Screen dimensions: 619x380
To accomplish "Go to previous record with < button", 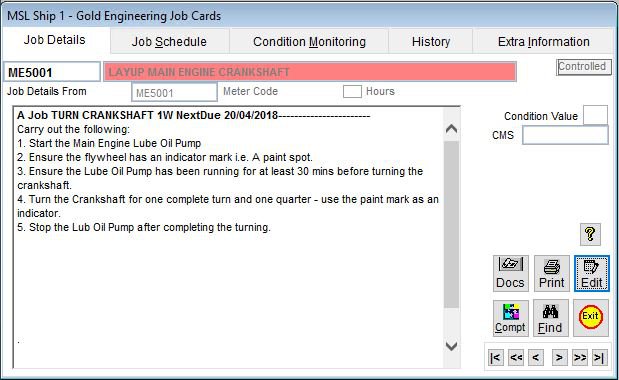I will 536,358.
